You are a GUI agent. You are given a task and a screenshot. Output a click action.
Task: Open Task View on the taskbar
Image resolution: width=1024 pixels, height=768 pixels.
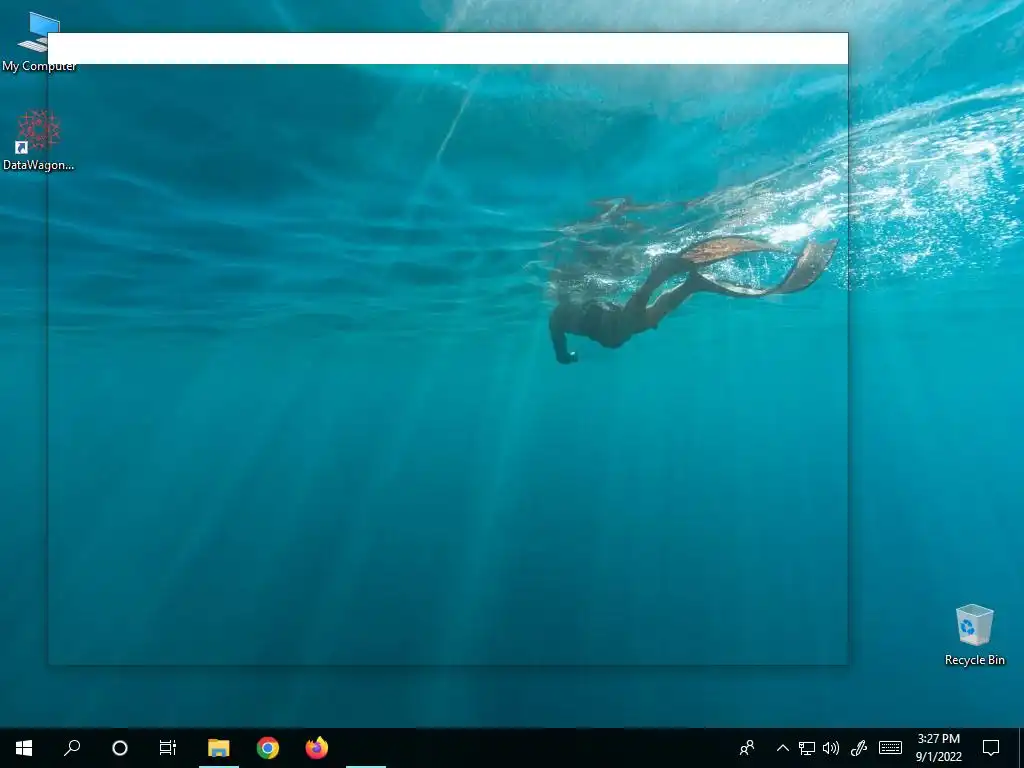[168, 748]
